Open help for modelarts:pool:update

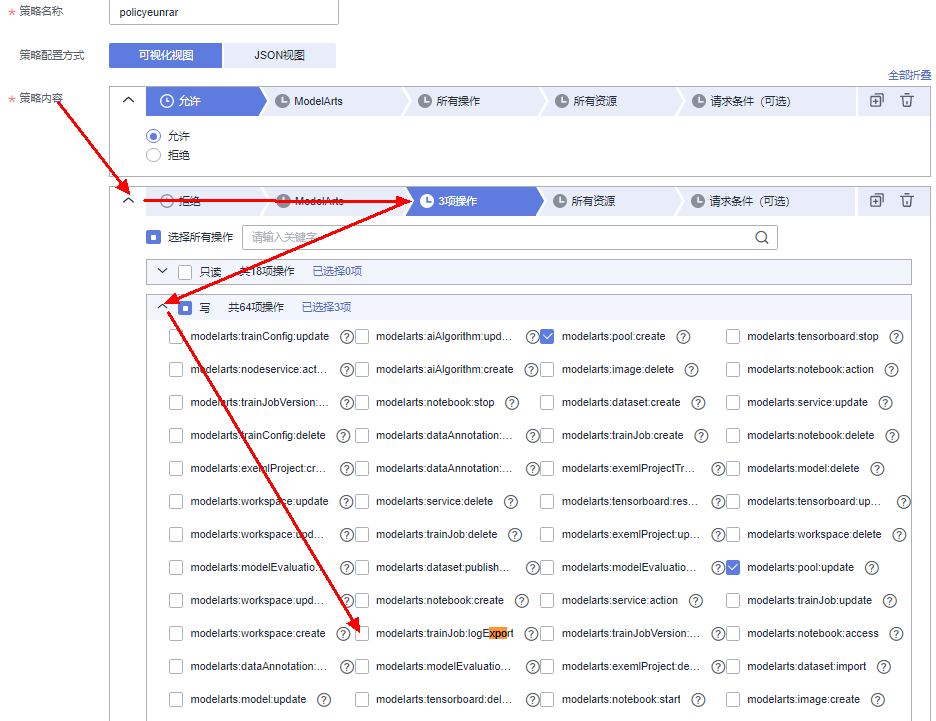pyautogui.click(x=872, y=568)
